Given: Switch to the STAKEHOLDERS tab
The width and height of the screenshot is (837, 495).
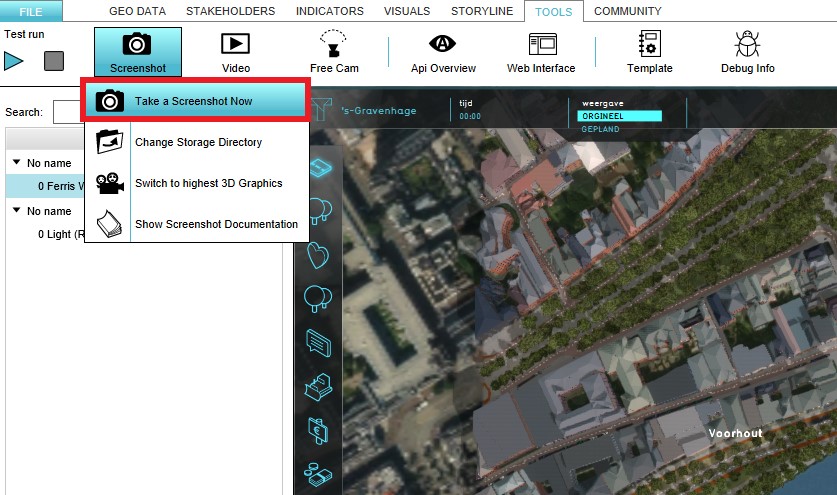Looking at the screenshot, I should pos(231,11).
